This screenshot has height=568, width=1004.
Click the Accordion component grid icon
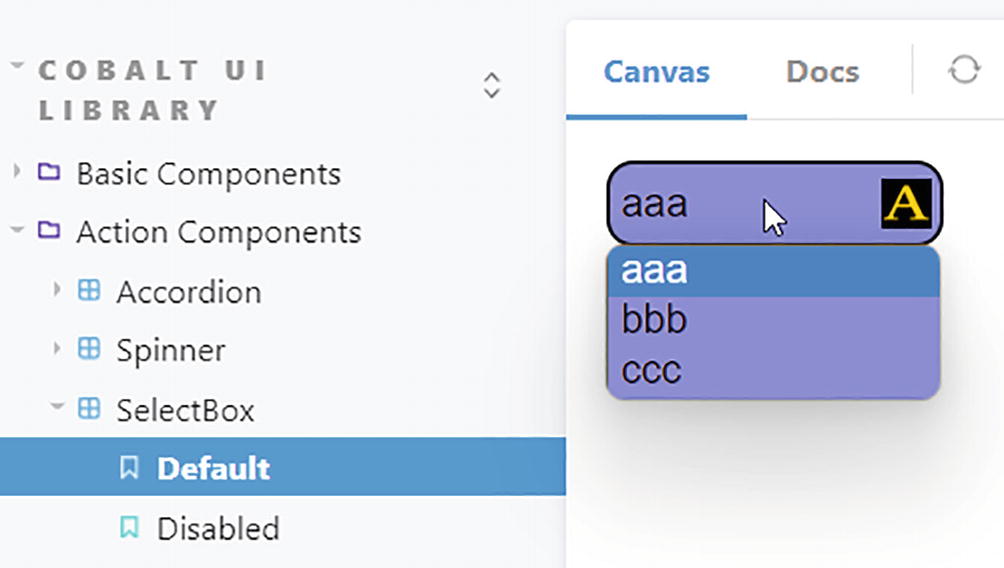[89, 290]
